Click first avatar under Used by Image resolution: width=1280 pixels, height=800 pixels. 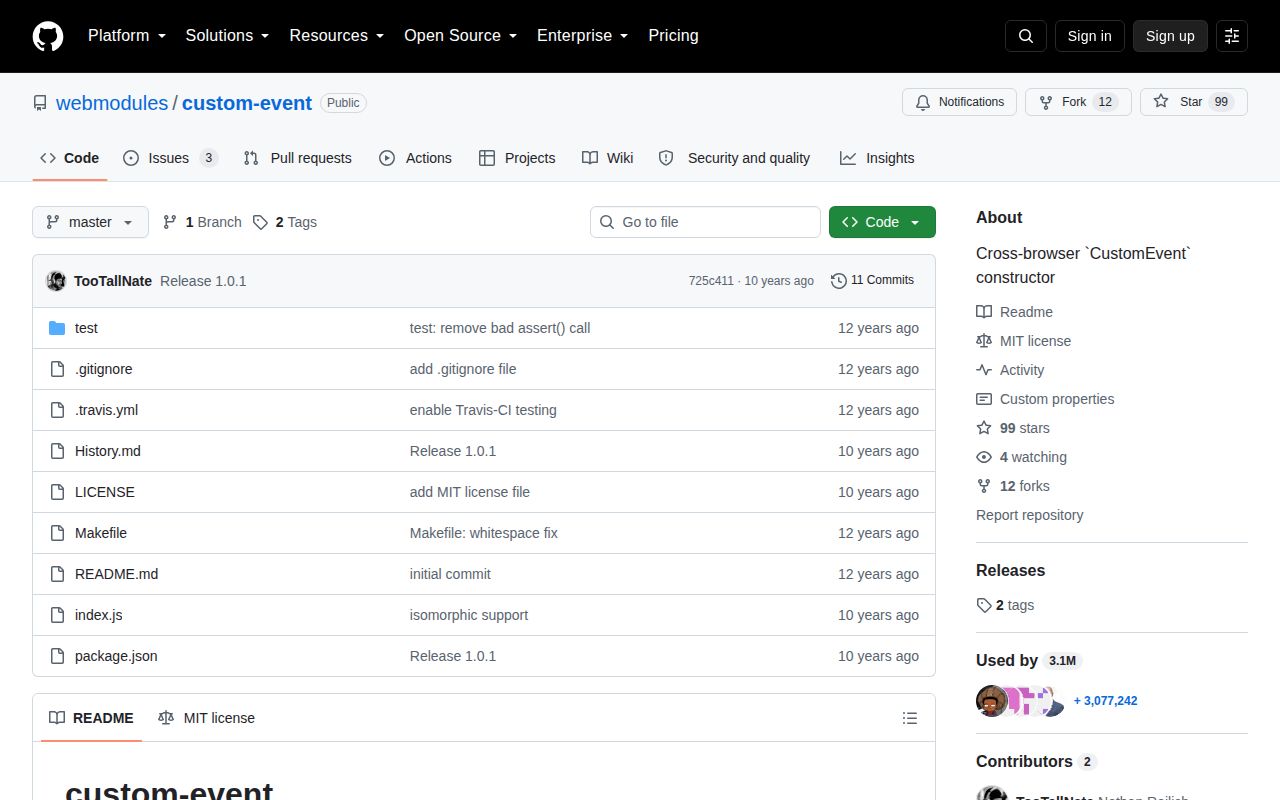click(992, 701)
